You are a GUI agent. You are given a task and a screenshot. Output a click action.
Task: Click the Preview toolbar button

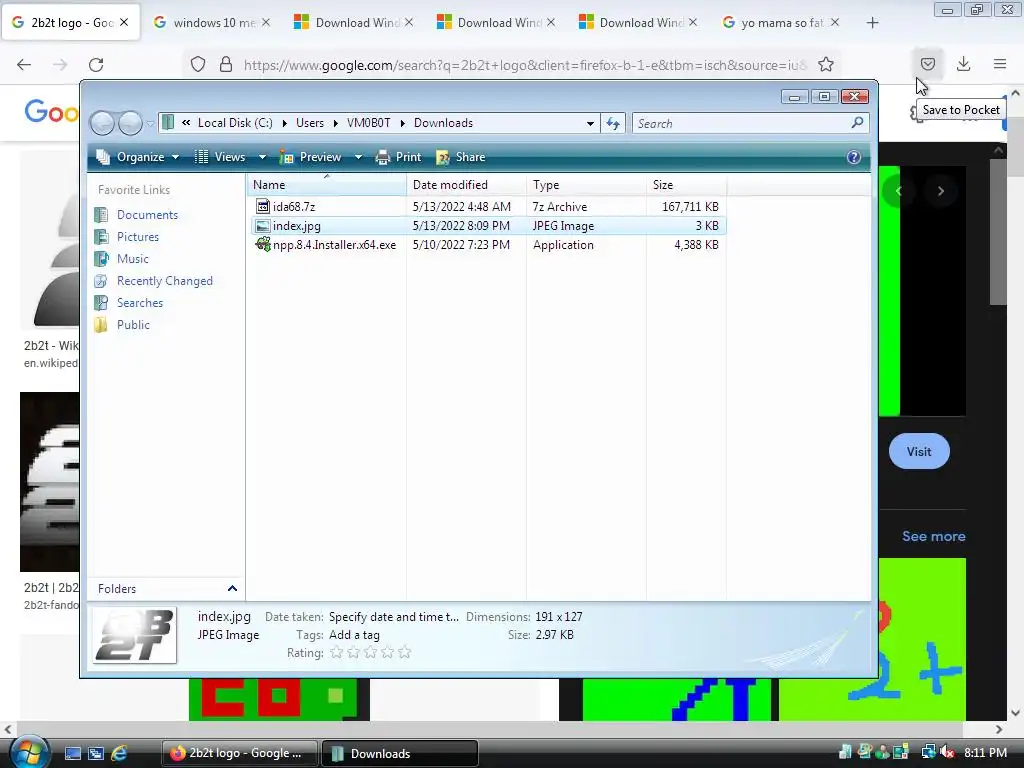click(311, 157)
